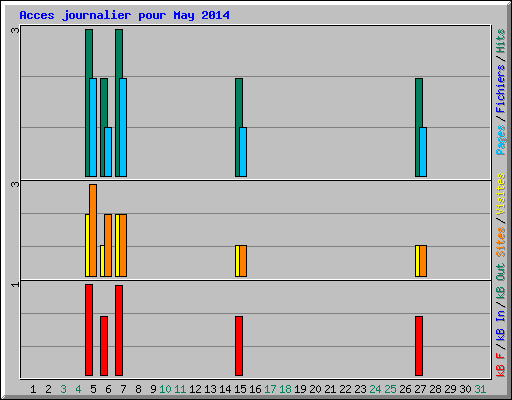Click the orange Sites bar for day 6
The image size is (512, 400).
point(108,245)
